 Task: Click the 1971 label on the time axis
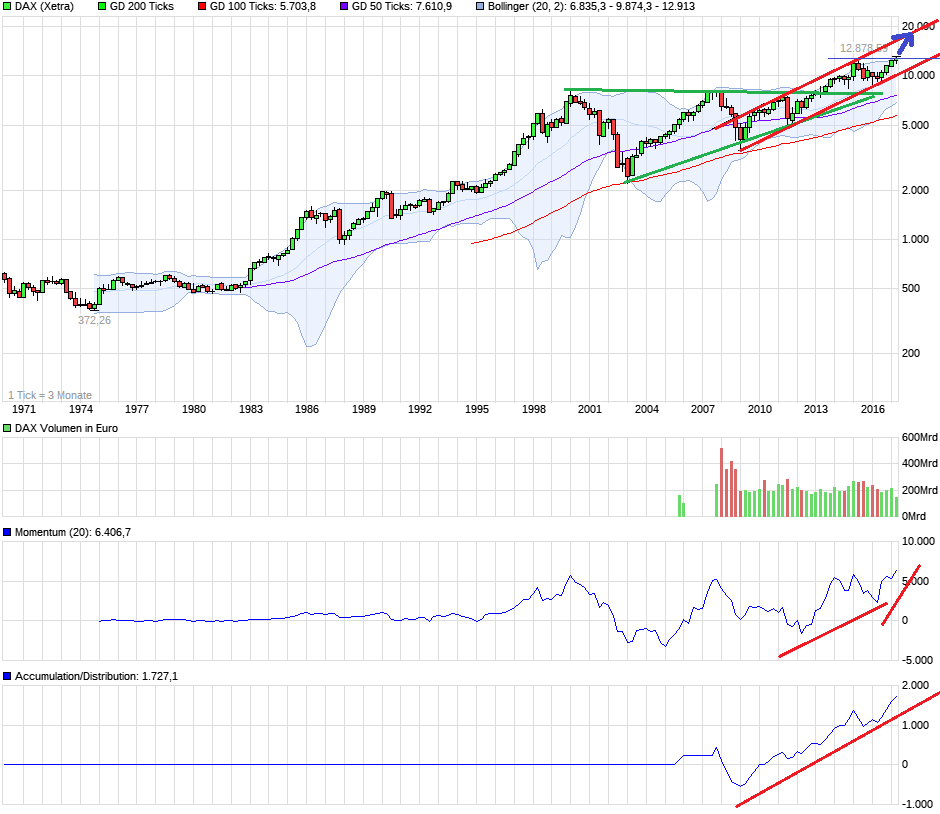click(24, 409)
